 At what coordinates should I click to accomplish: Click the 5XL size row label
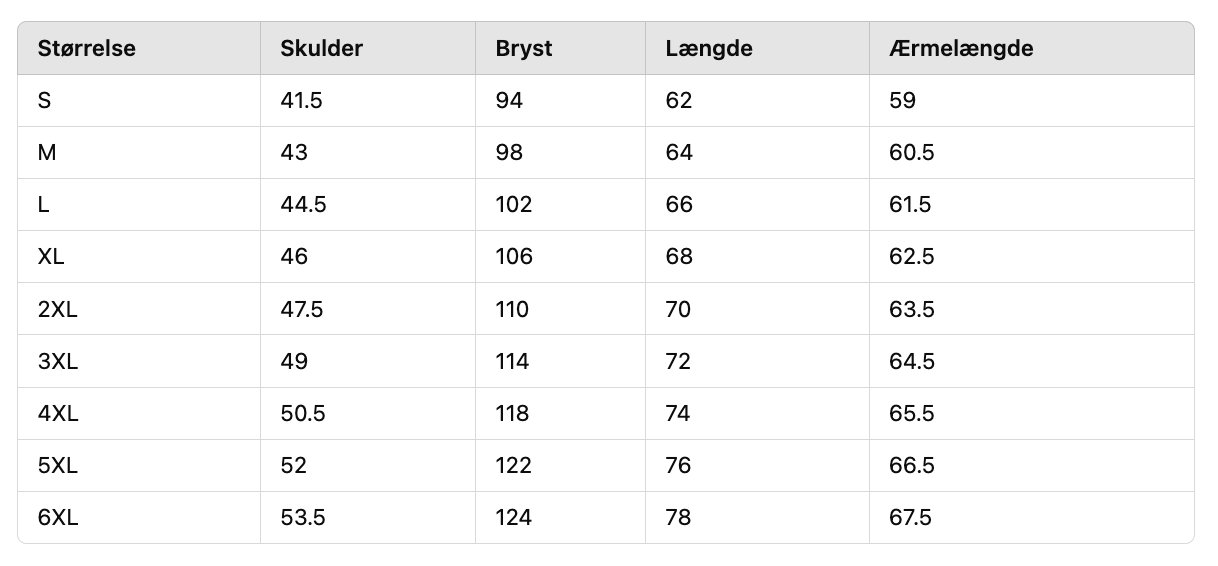point(57,466)
